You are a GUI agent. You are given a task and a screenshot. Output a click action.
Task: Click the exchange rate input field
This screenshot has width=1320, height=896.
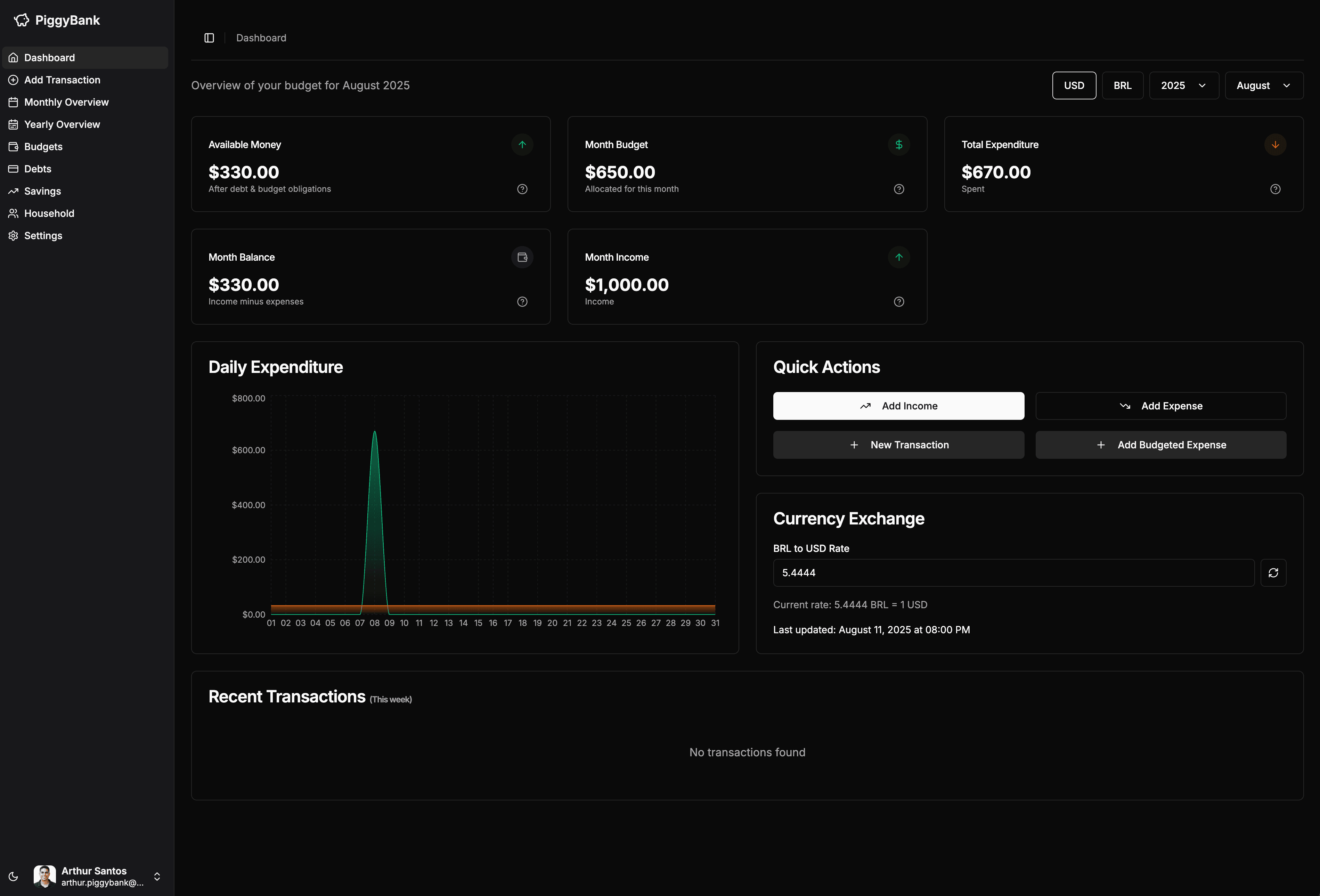pyautogui.click(x=1013, y=573)
